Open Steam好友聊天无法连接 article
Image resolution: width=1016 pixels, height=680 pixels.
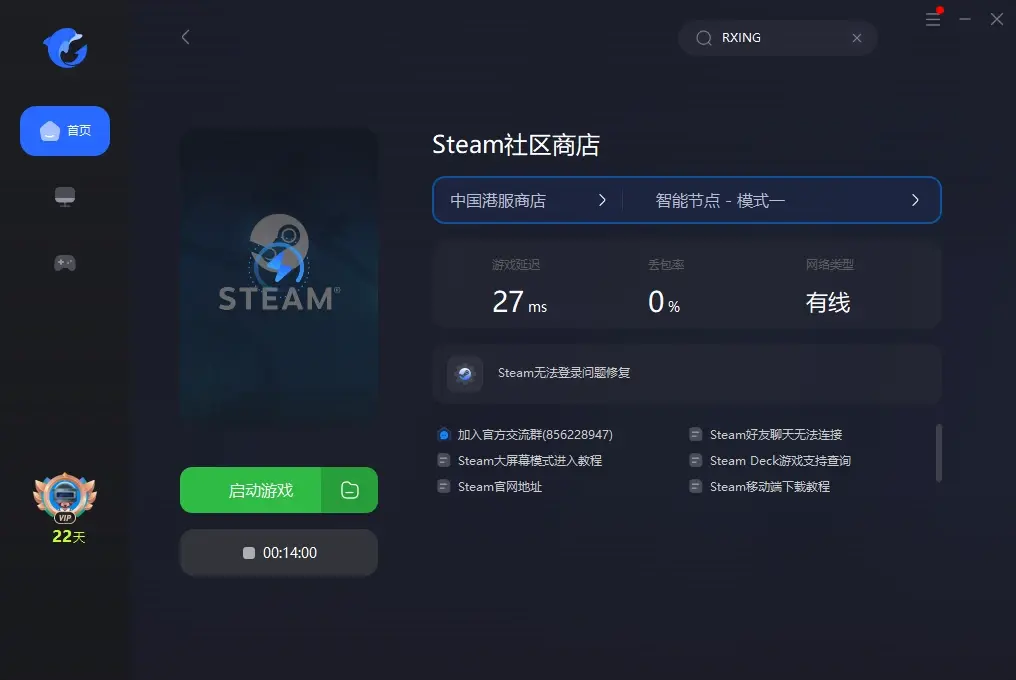point(776,434)
